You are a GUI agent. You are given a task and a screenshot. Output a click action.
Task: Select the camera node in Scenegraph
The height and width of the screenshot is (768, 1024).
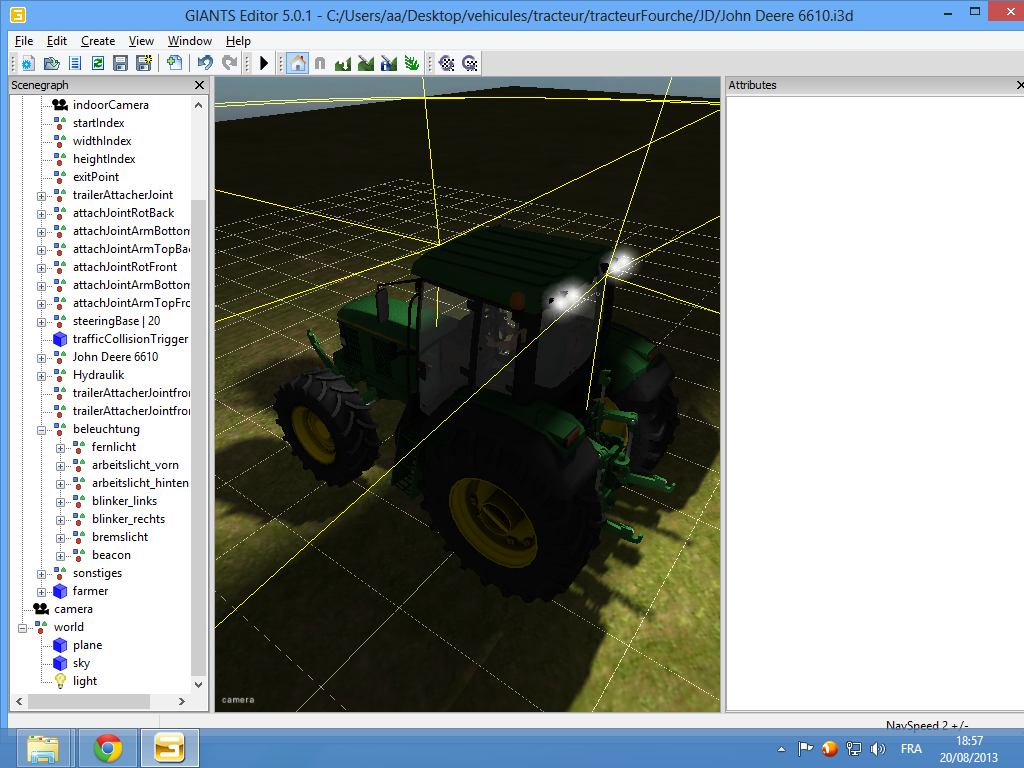(x=73, y=609)
